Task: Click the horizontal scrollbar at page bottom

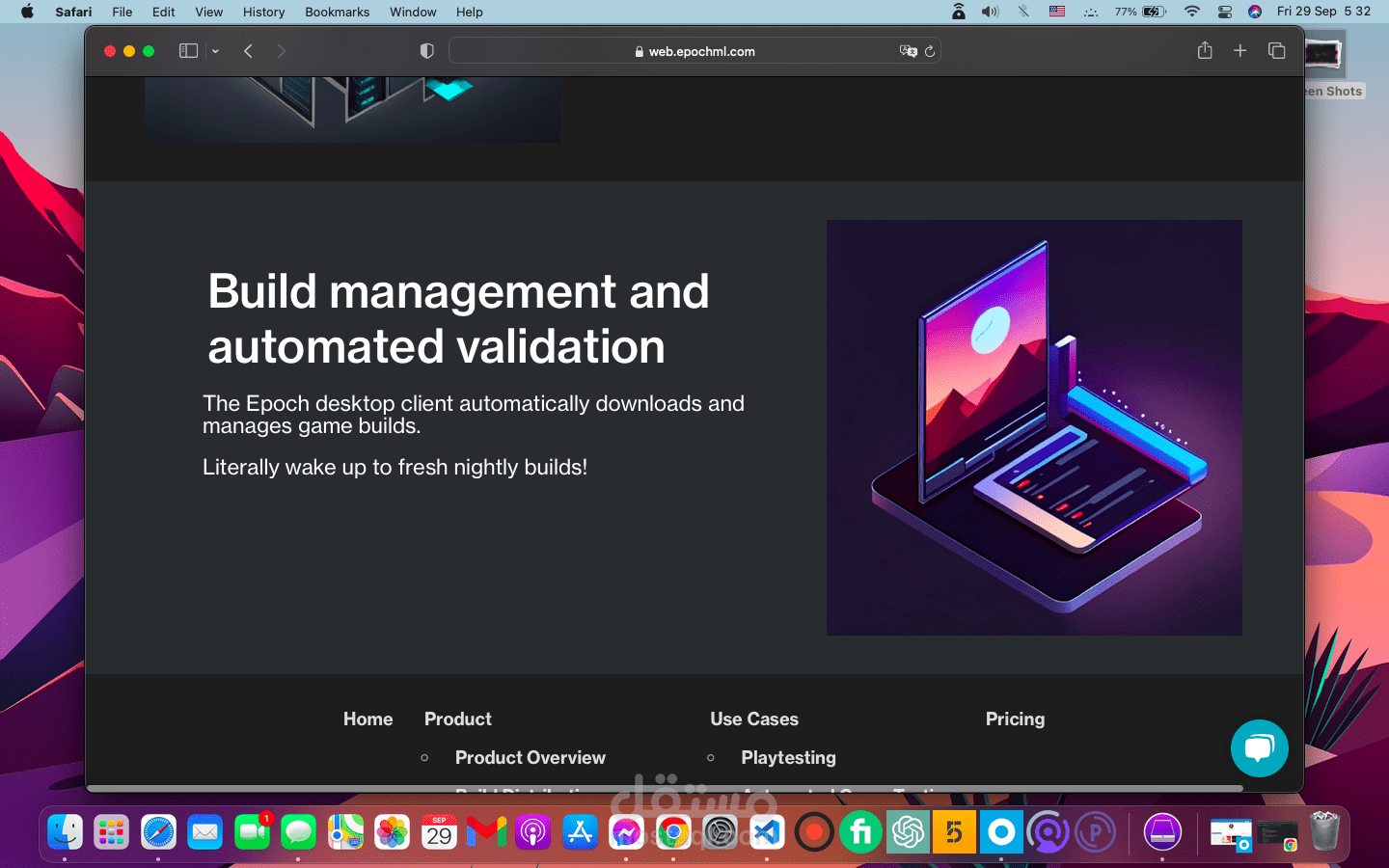Action: click(666, 788)
